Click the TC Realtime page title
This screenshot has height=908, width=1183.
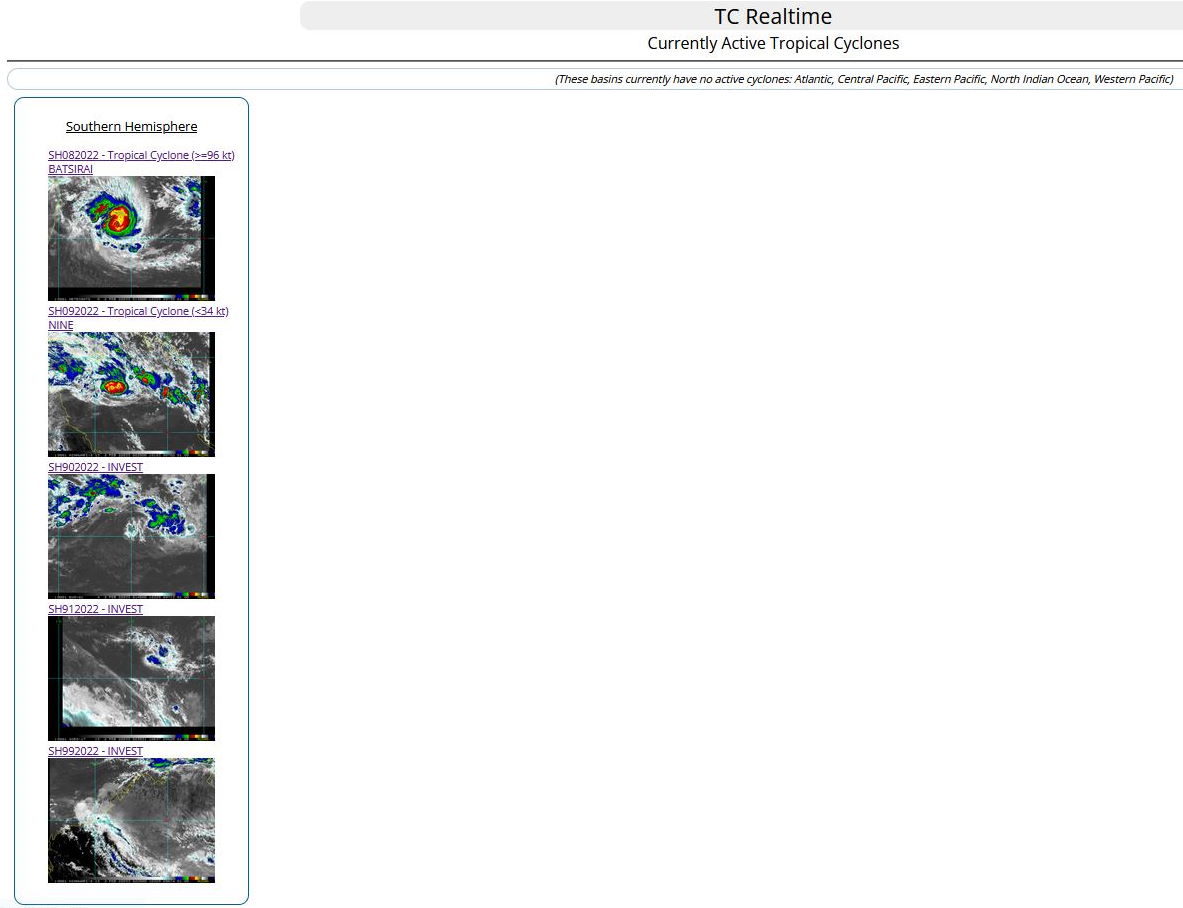772,16
